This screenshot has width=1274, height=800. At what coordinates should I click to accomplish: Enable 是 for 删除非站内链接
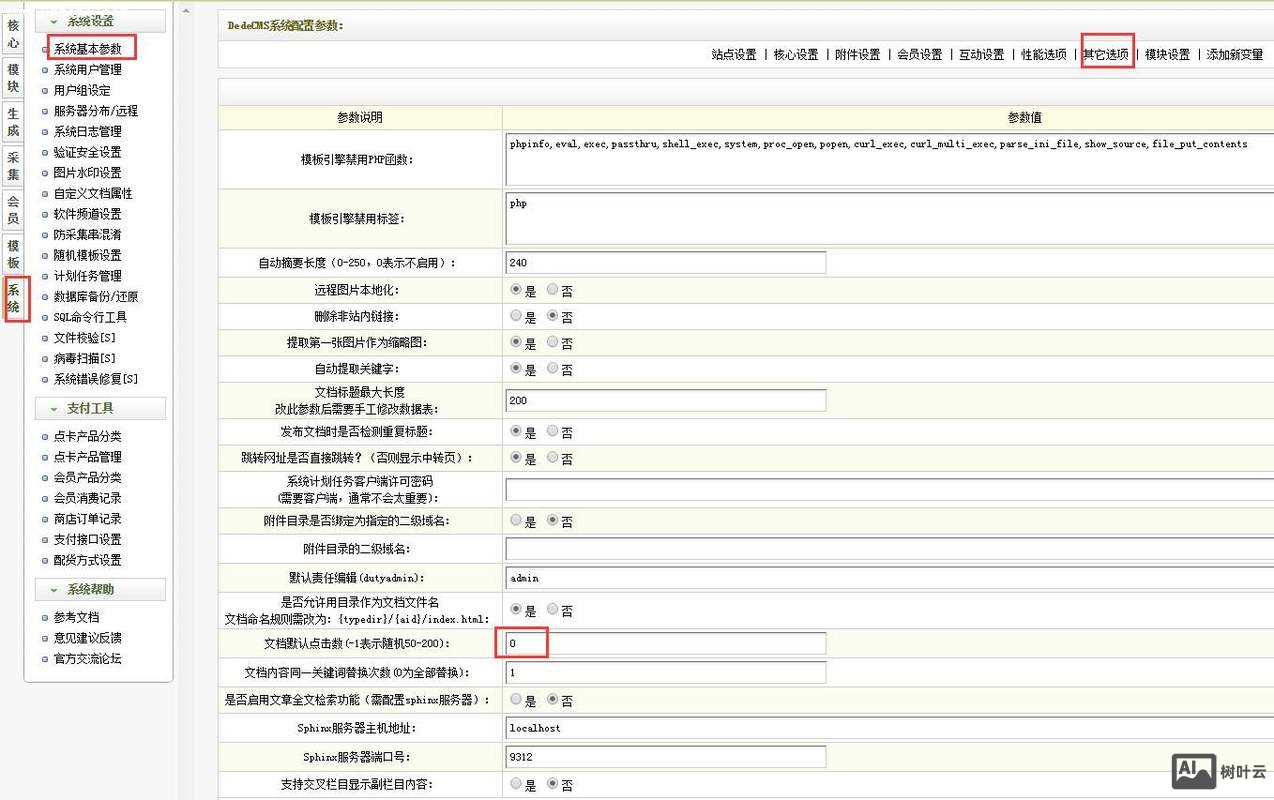(x=514, y=315)
